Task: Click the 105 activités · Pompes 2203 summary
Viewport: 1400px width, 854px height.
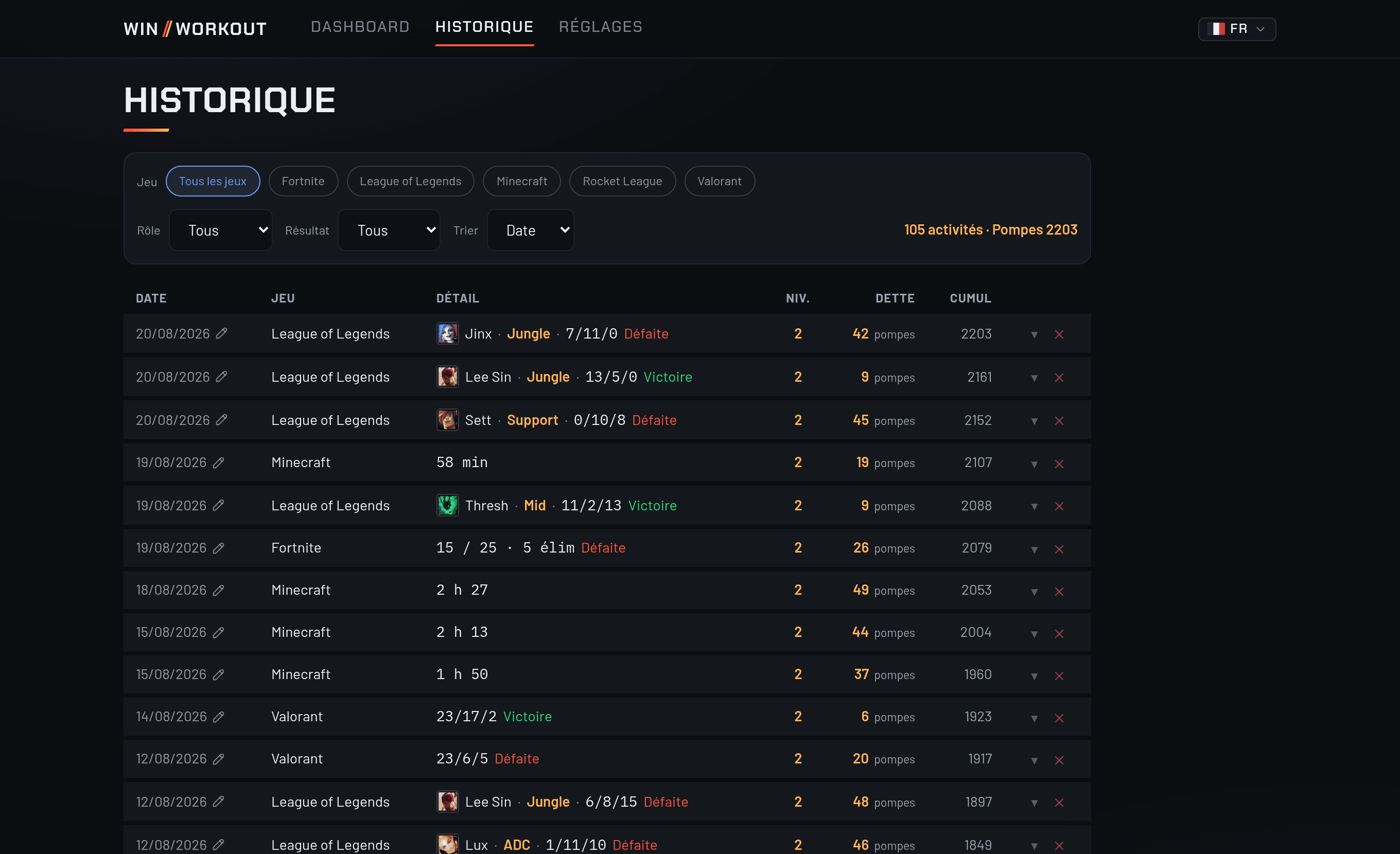Action: pyautogui.click(x=990, y=229)
